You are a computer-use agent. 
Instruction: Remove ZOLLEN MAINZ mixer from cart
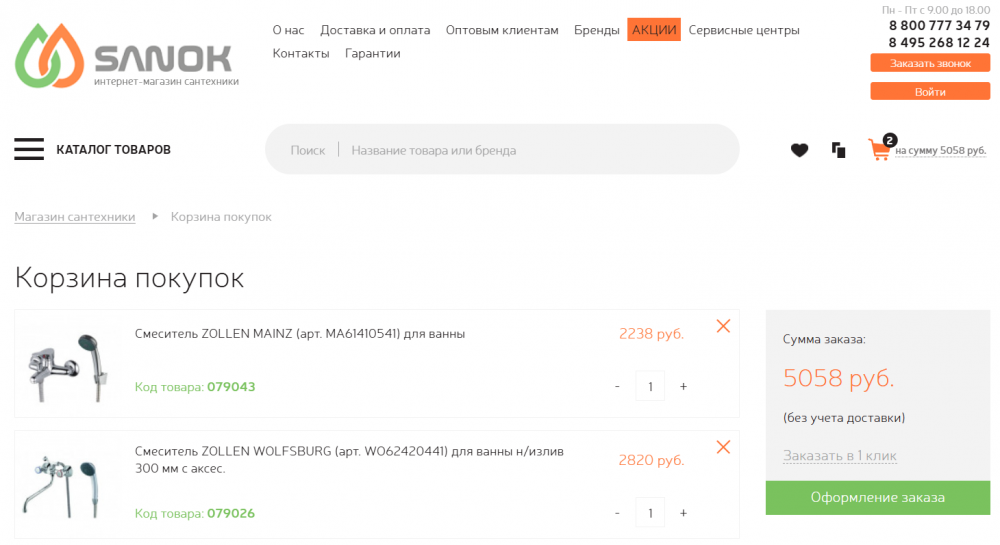tap(723, 326)
